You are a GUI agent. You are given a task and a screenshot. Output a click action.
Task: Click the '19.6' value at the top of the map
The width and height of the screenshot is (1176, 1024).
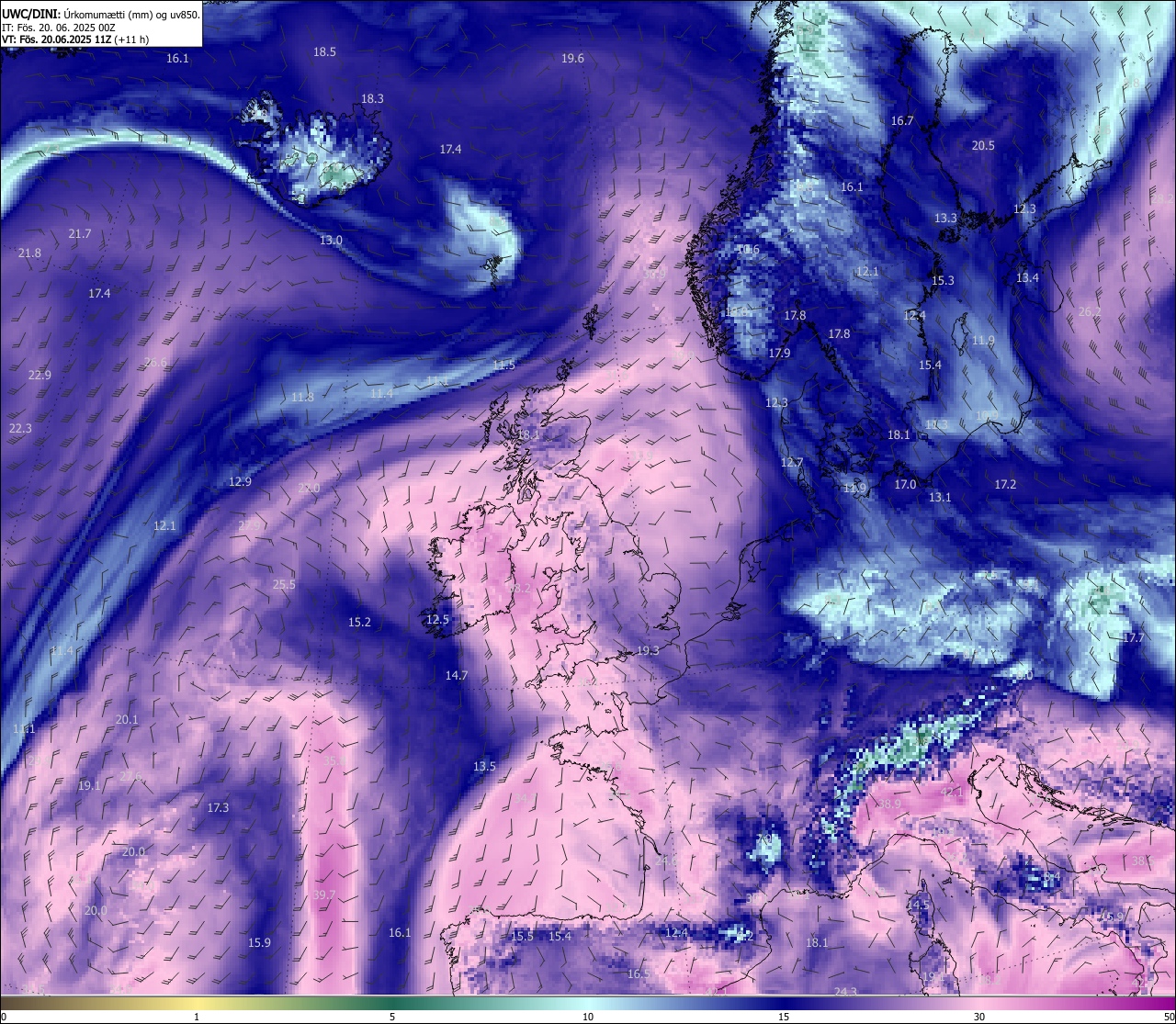coord(572,59)
